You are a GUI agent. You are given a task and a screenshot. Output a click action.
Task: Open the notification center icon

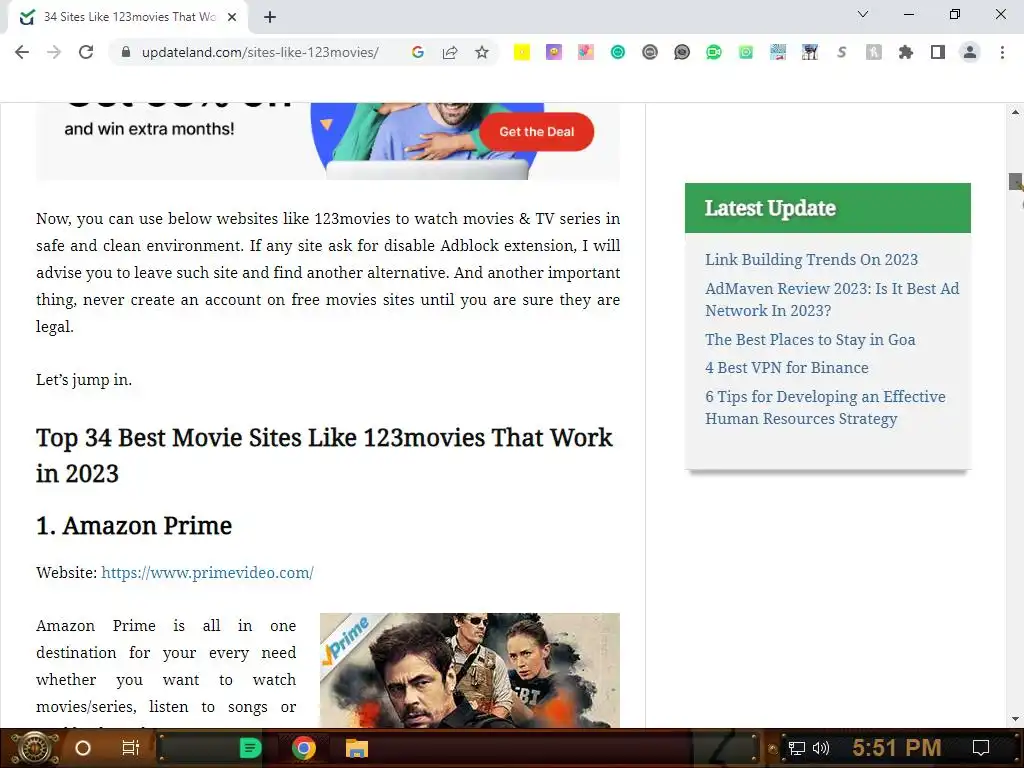pos(981,748)
